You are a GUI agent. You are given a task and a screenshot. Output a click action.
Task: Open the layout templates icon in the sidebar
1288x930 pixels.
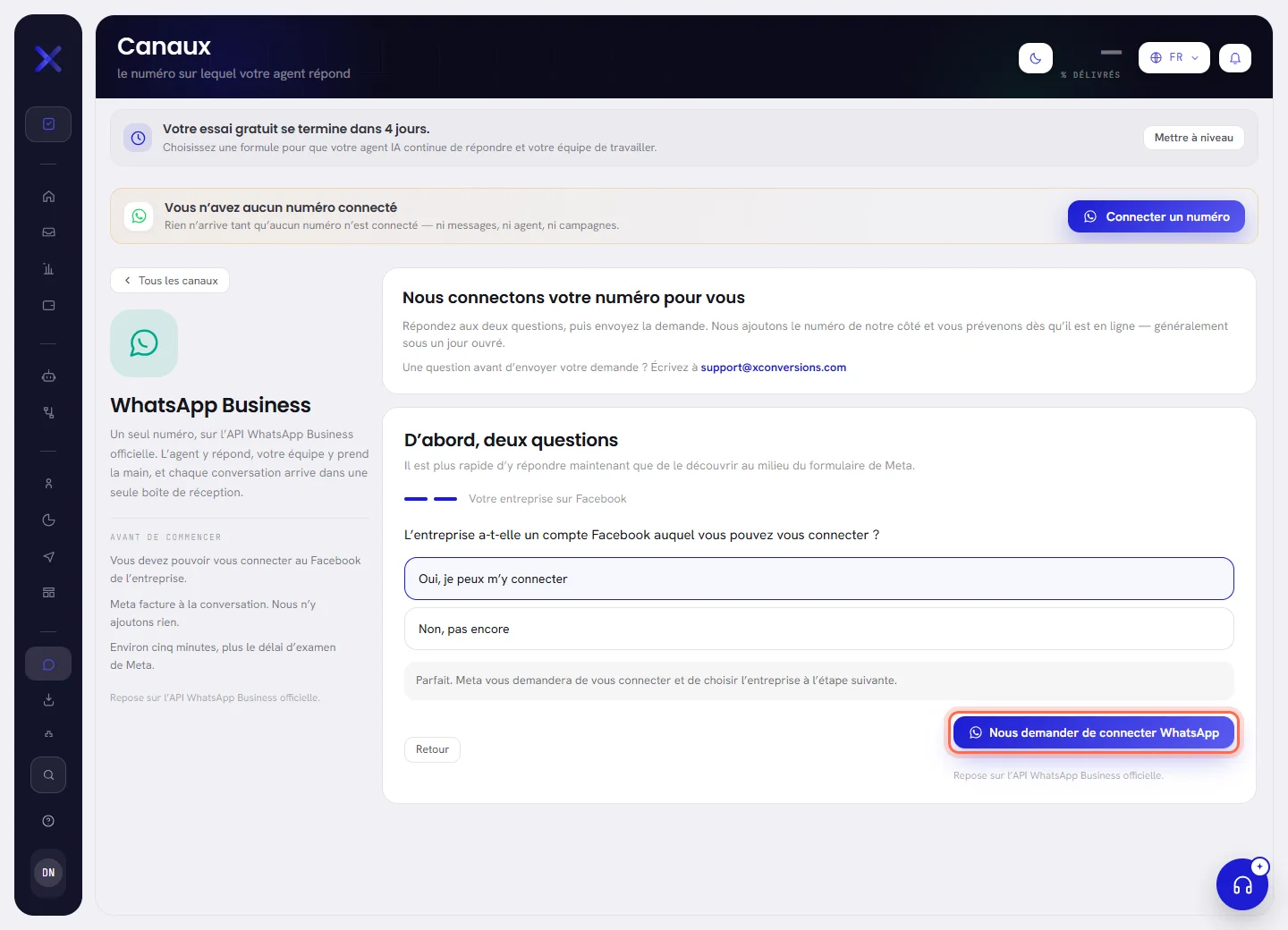(48, 593)
